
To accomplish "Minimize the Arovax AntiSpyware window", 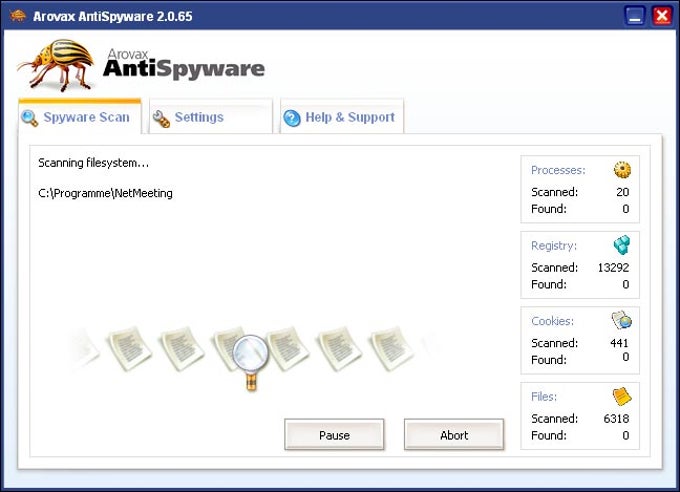I will click(635, 16).
